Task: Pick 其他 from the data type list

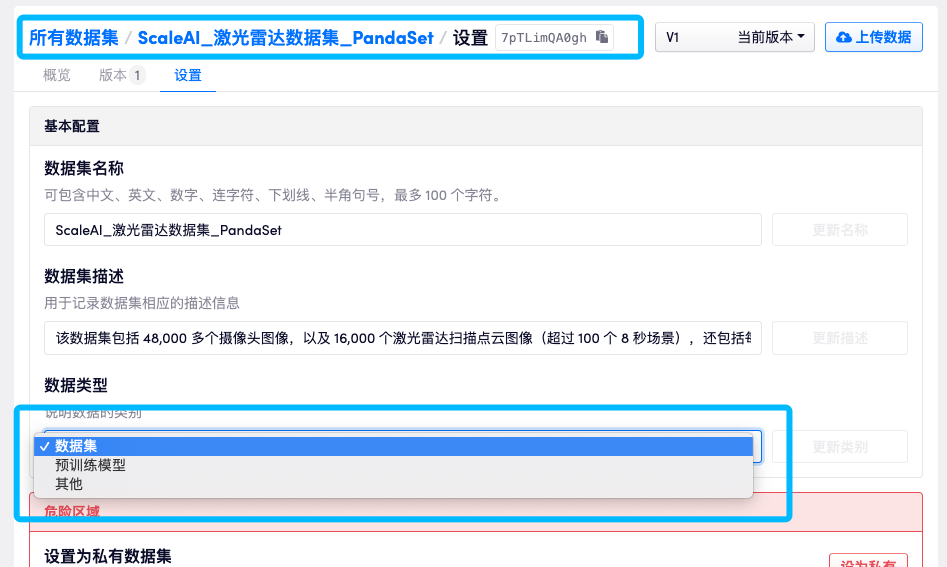Action: [69, 484]
